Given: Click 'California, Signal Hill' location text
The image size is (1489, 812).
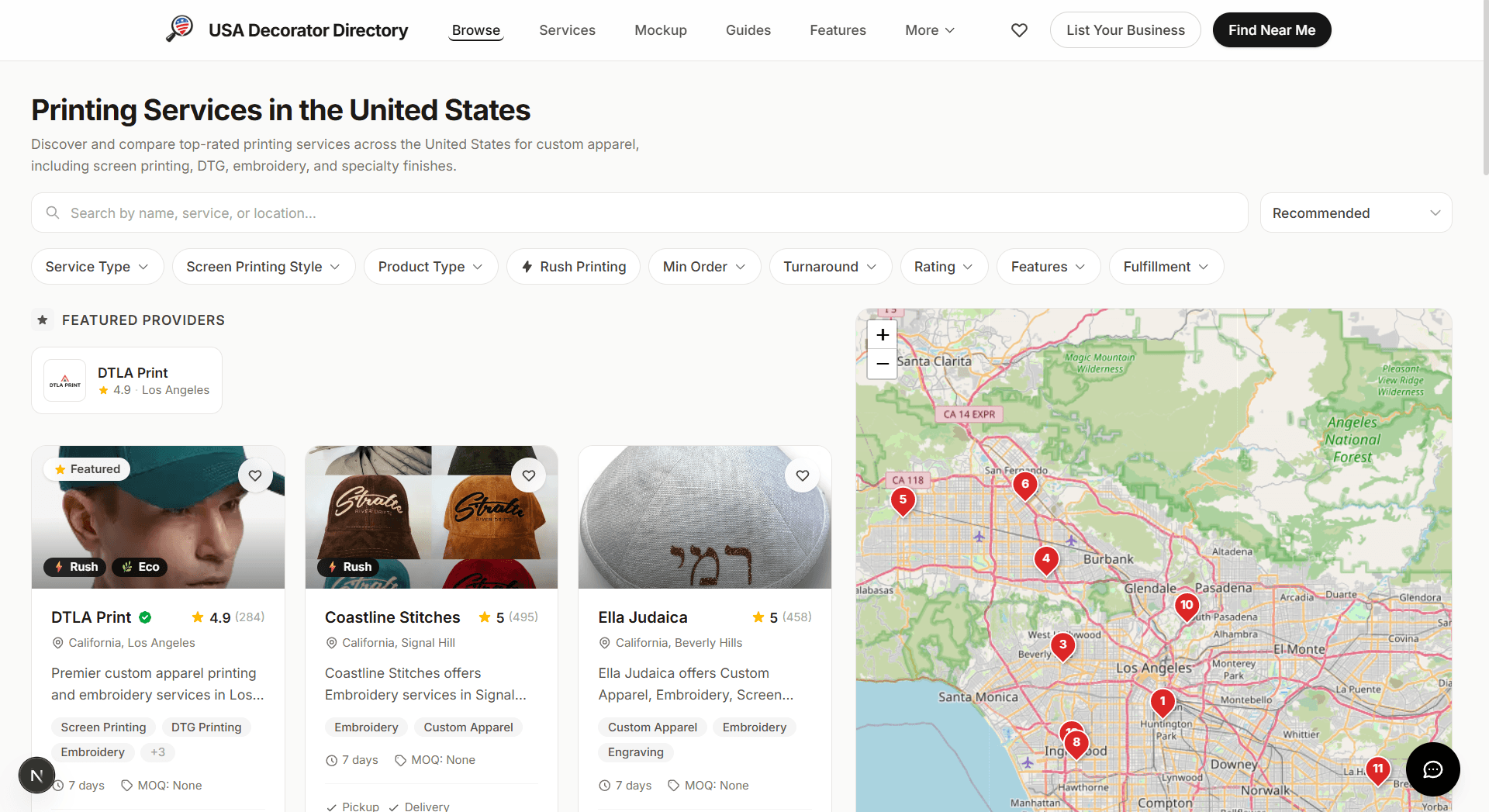Looking at the screenshot, I should (399, 643).
